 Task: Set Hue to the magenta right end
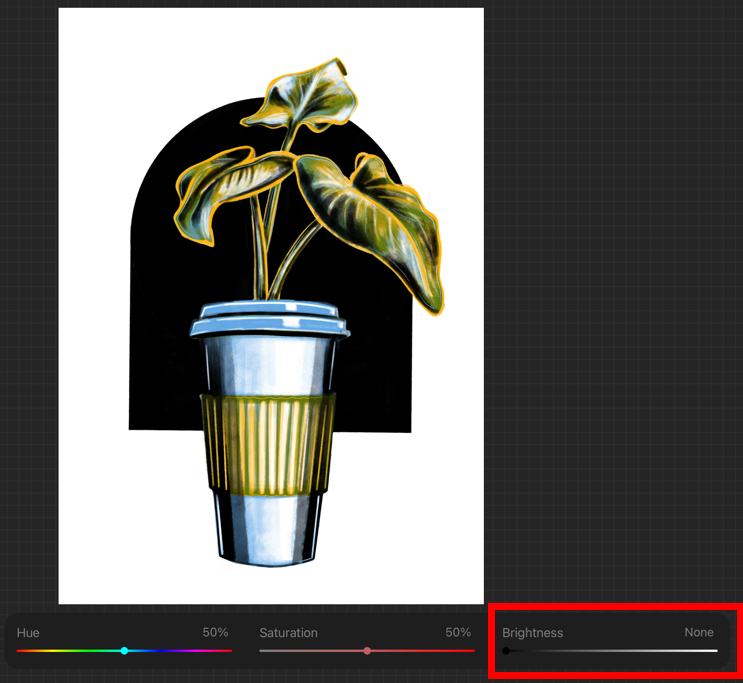(x=230, y=651)
